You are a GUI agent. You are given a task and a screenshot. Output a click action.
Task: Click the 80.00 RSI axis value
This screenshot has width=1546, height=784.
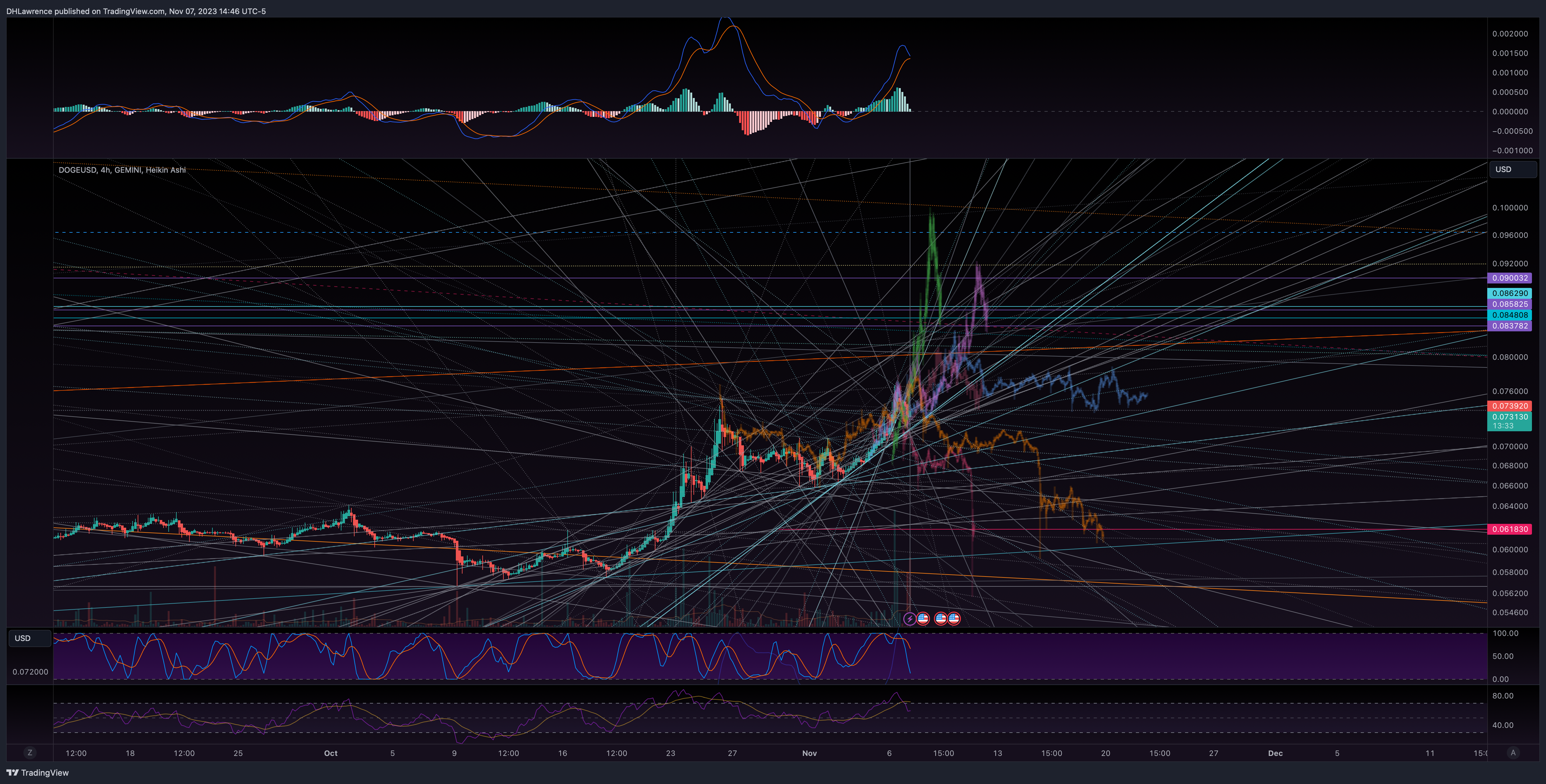(x=1503, y=696)
